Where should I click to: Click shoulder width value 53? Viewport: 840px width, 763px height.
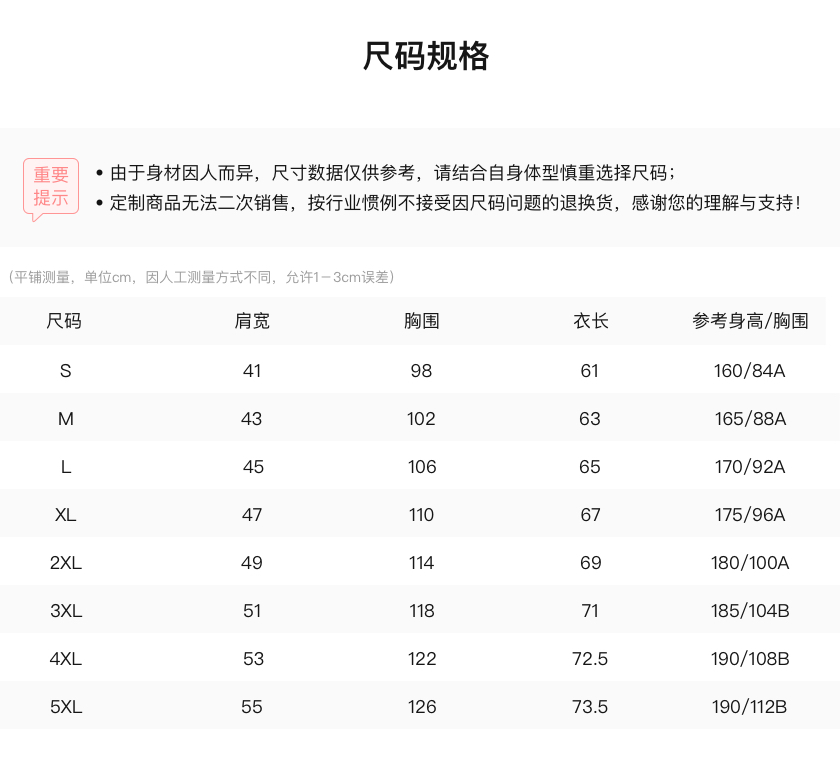[253, 659]
